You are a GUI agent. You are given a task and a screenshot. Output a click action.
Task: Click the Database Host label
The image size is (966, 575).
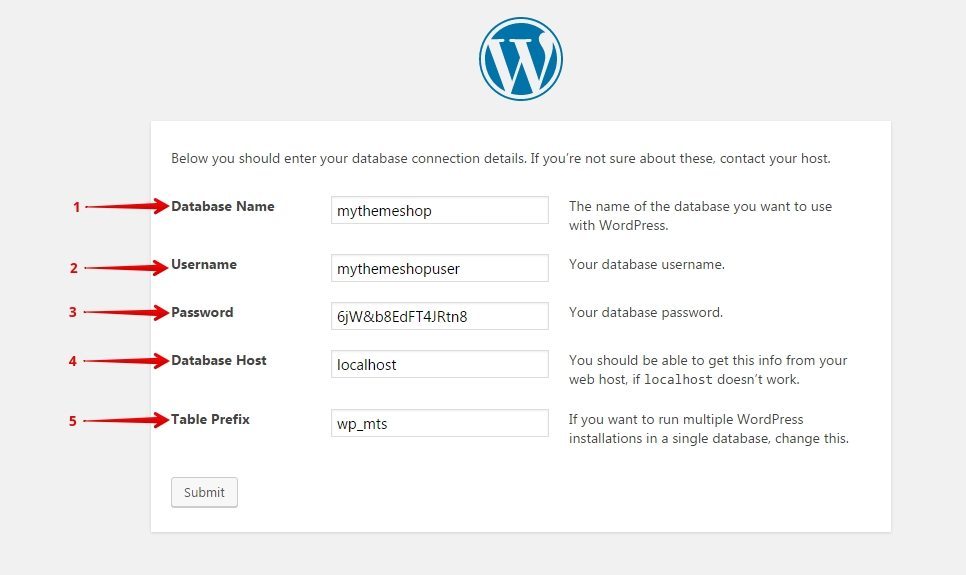(219, 361)
